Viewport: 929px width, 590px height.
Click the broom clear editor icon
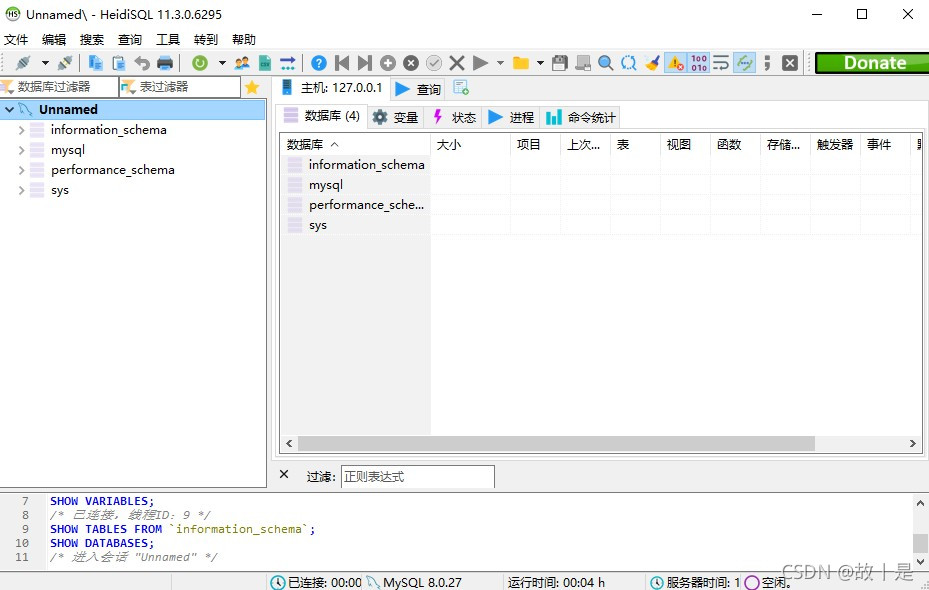point(652,63)
